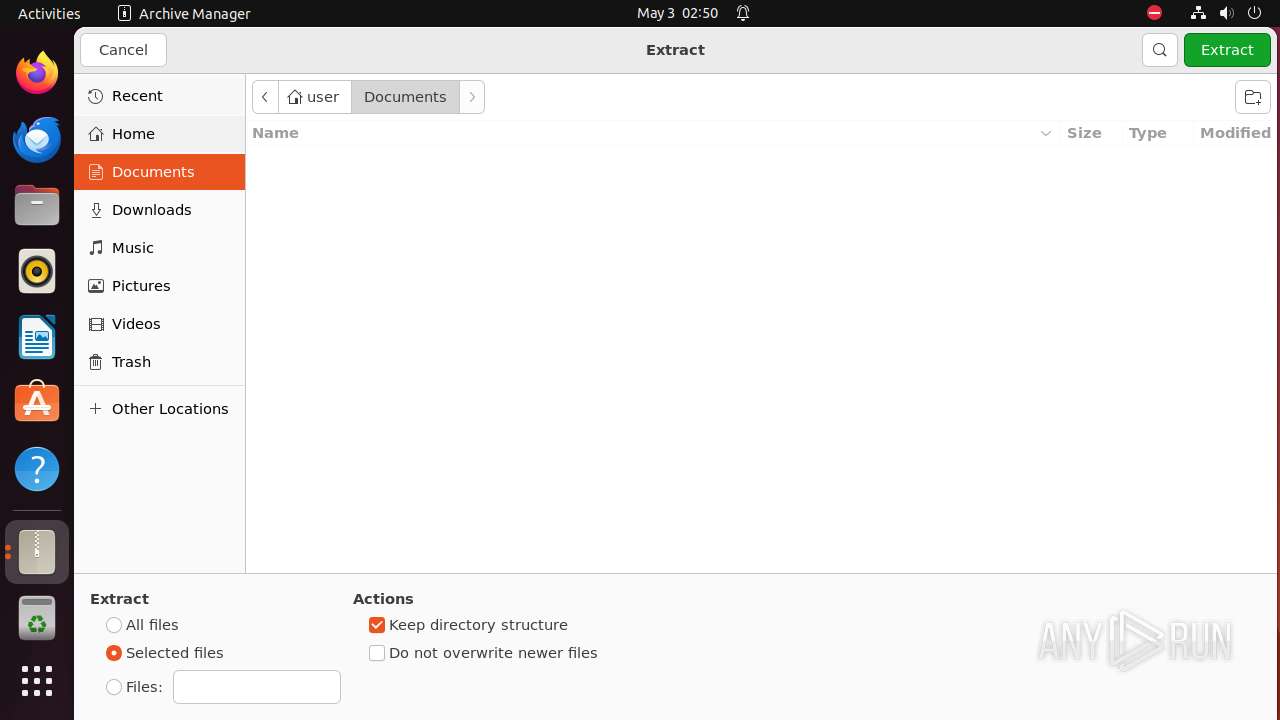The image size is (1280, 720).
Task: Click the green Extract button
Action: [1227, 50]
